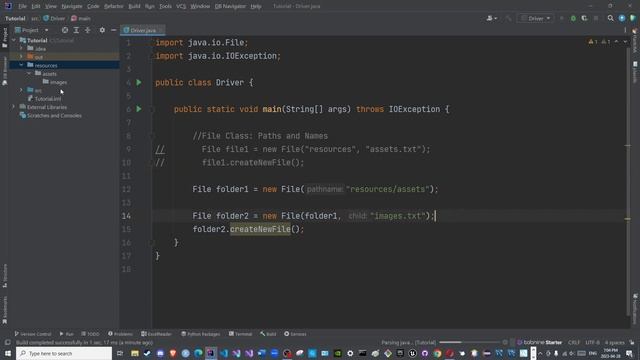The width and height of the screenshot is (640, 360).
Task: Select Scratches and Consoles node
Action: tap(51, 116)
